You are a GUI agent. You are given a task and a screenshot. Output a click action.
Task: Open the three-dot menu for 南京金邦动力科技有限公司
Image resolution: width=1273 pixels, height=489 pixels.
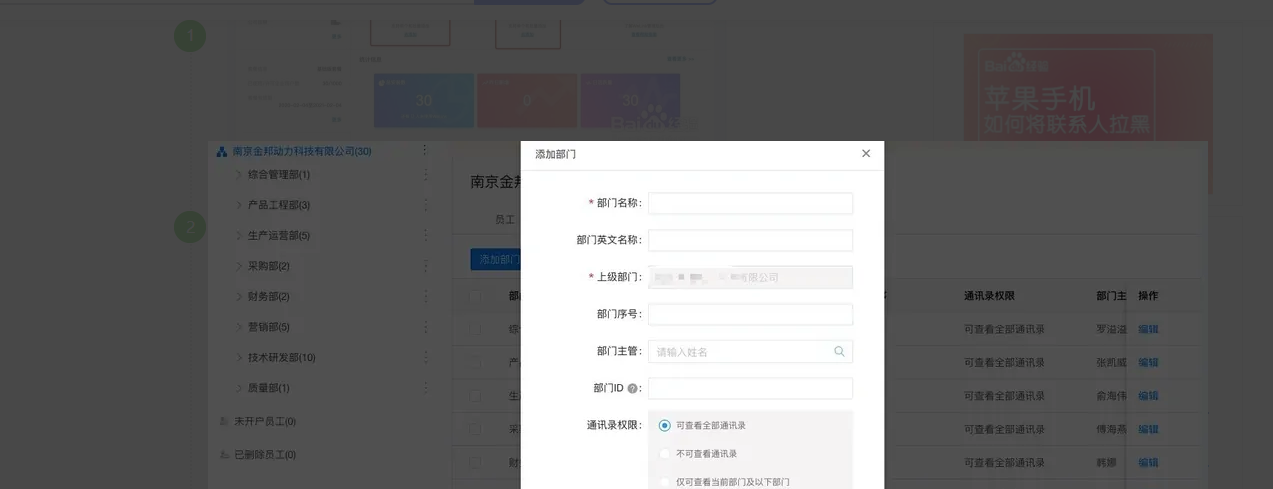(425, 151)
